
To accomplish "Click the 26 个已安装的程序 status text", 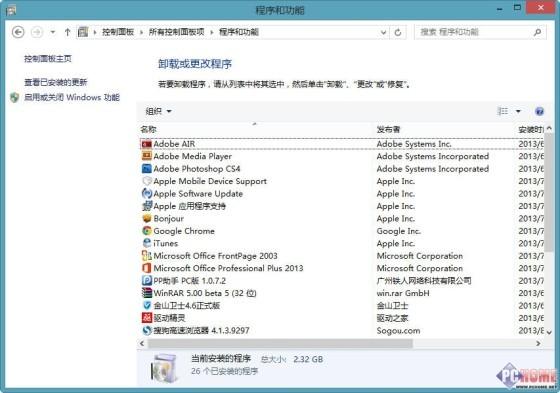I will tap(224, 371).
